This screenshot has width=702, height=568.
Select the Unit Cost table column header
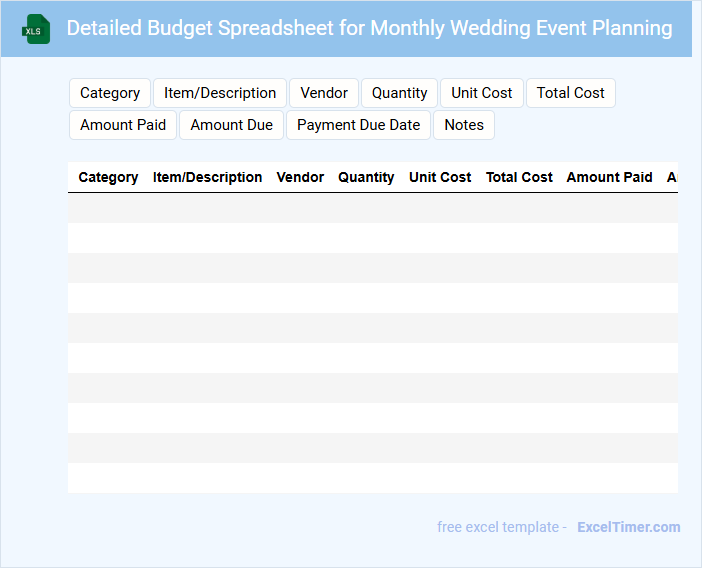tap(440, 177)
